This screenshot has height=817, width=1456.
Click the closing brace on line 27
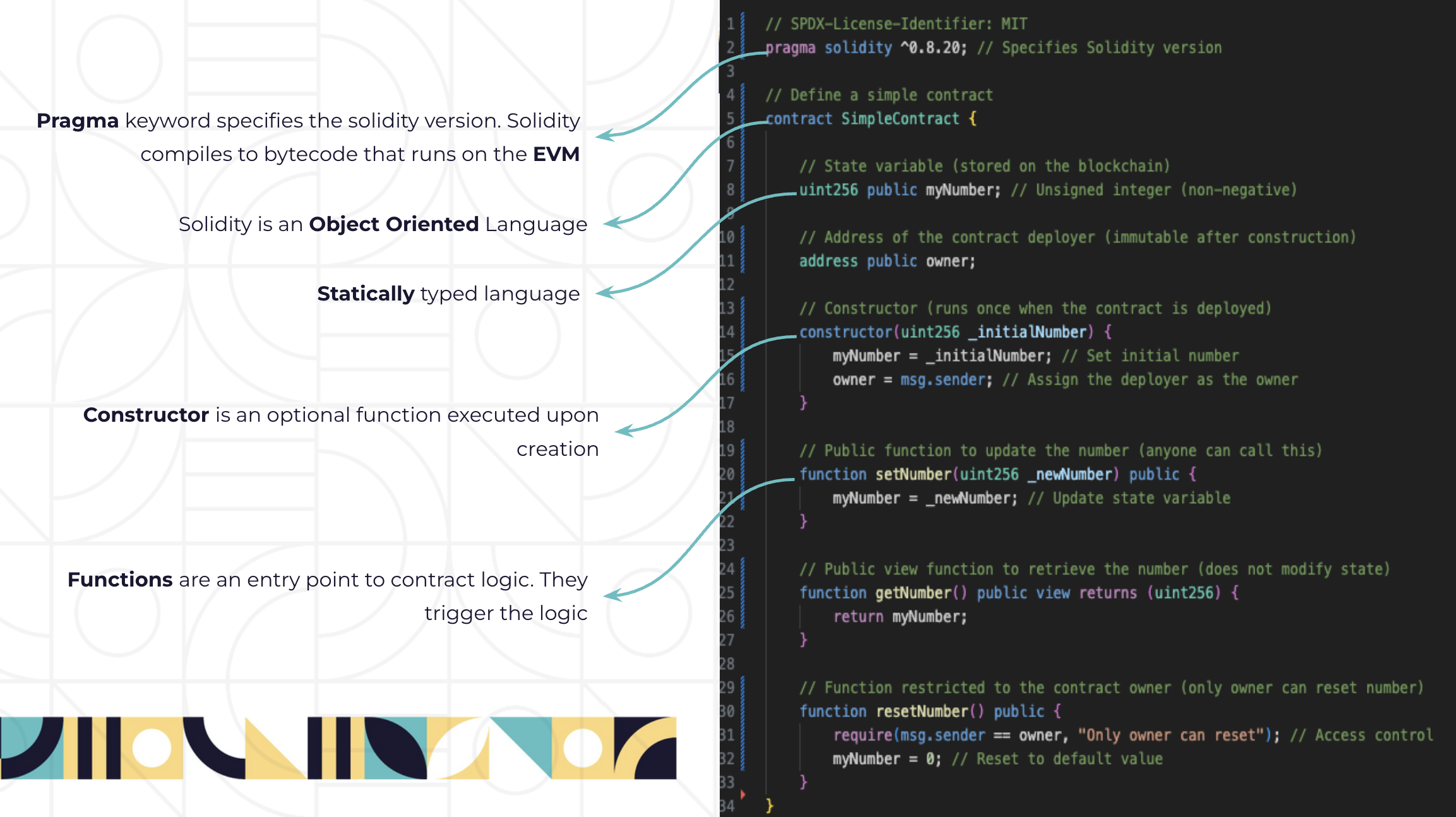coord(803,640)
